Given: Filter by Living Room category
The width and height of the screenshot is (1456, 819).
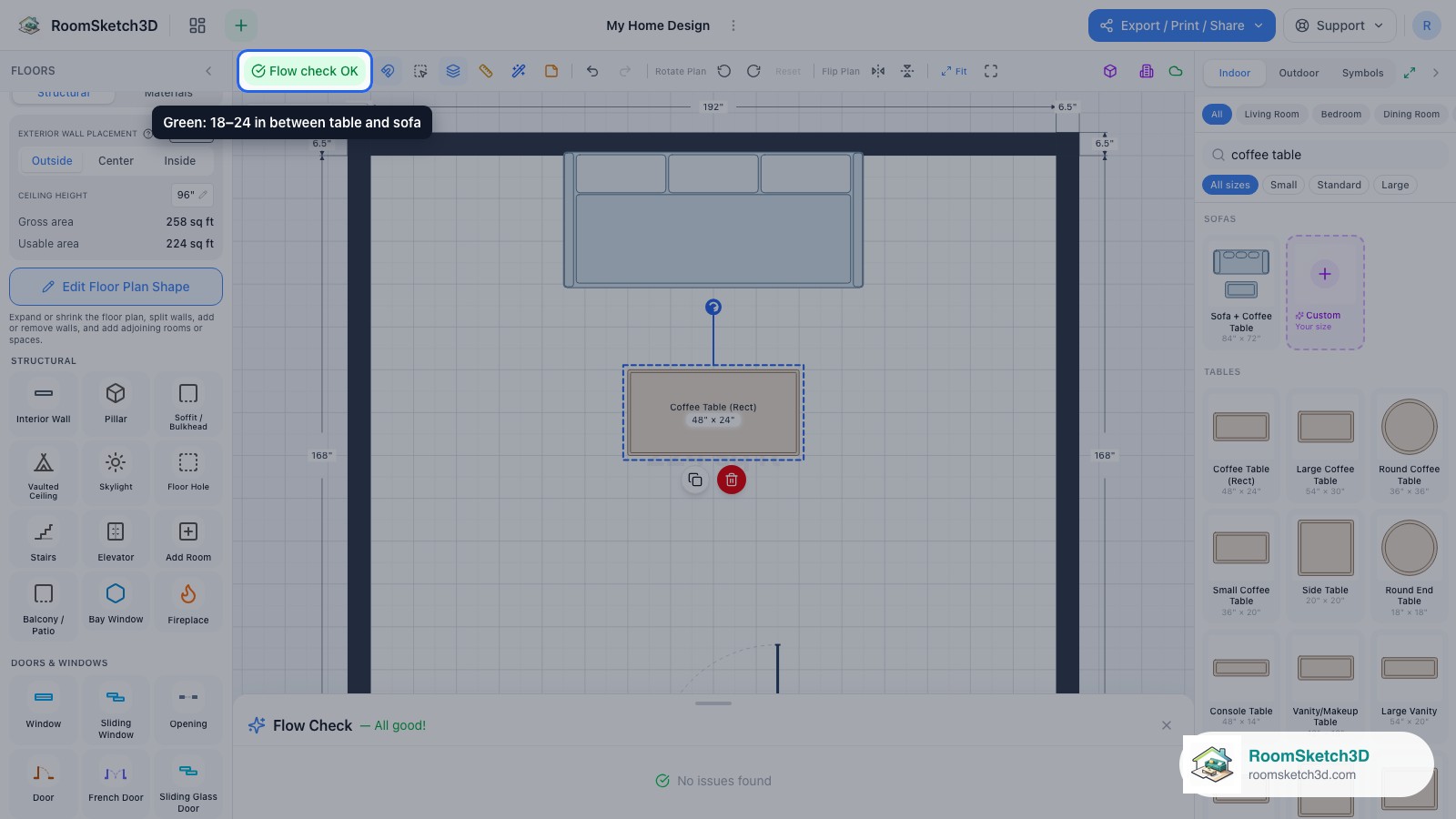Looking at the screenshot, I should pyautogui.click(x=1271, y=114).
